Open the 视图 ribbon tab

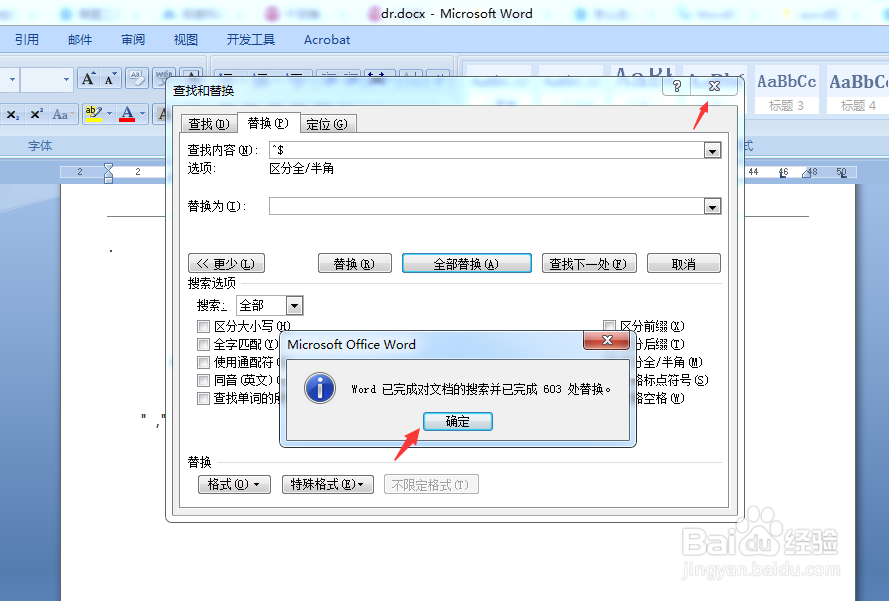186,40
